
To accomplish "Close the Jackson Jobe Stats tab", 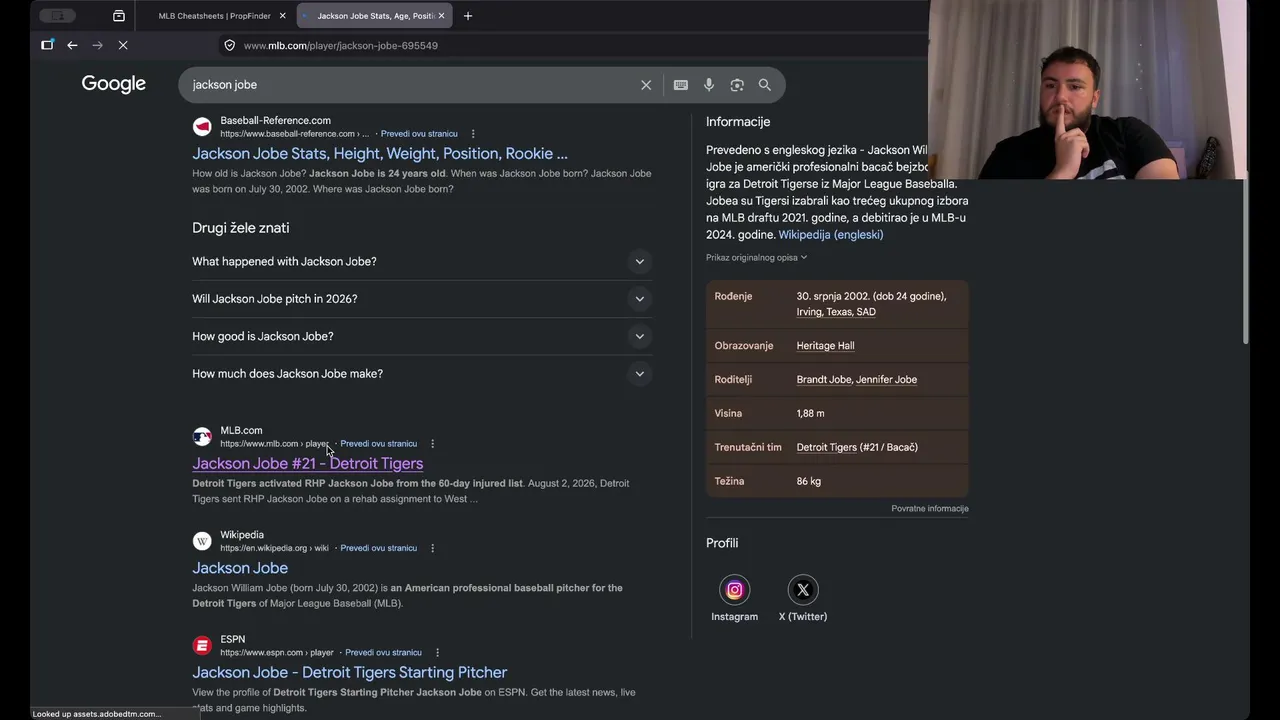I will click(x=443, y=16).
